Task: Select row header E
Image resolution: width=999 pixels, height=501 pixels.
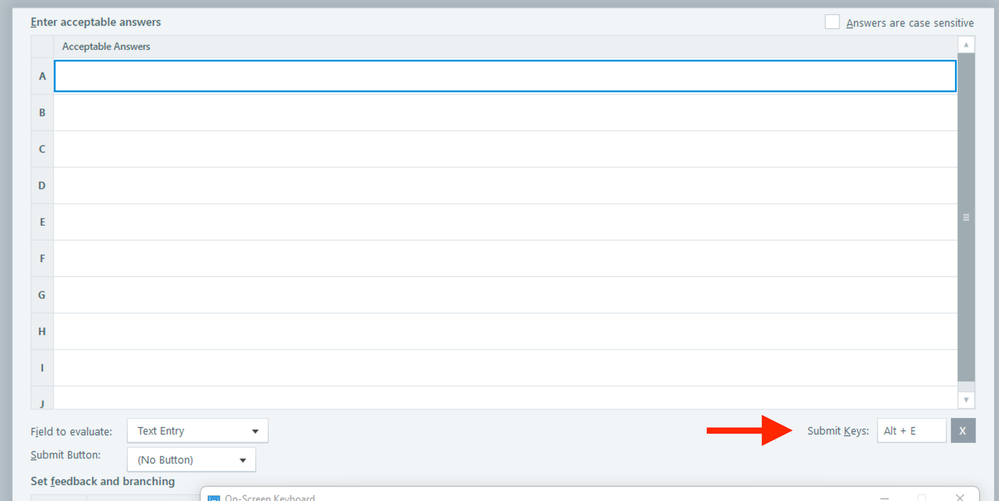Action: pos(42,222)
